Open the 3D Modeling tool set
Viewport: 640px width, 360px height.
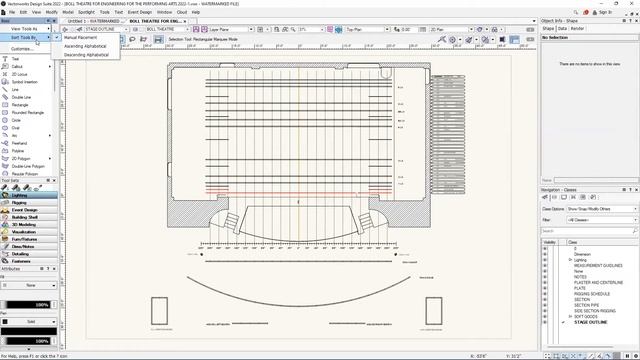pyautogui.click(x=29, y=224)
